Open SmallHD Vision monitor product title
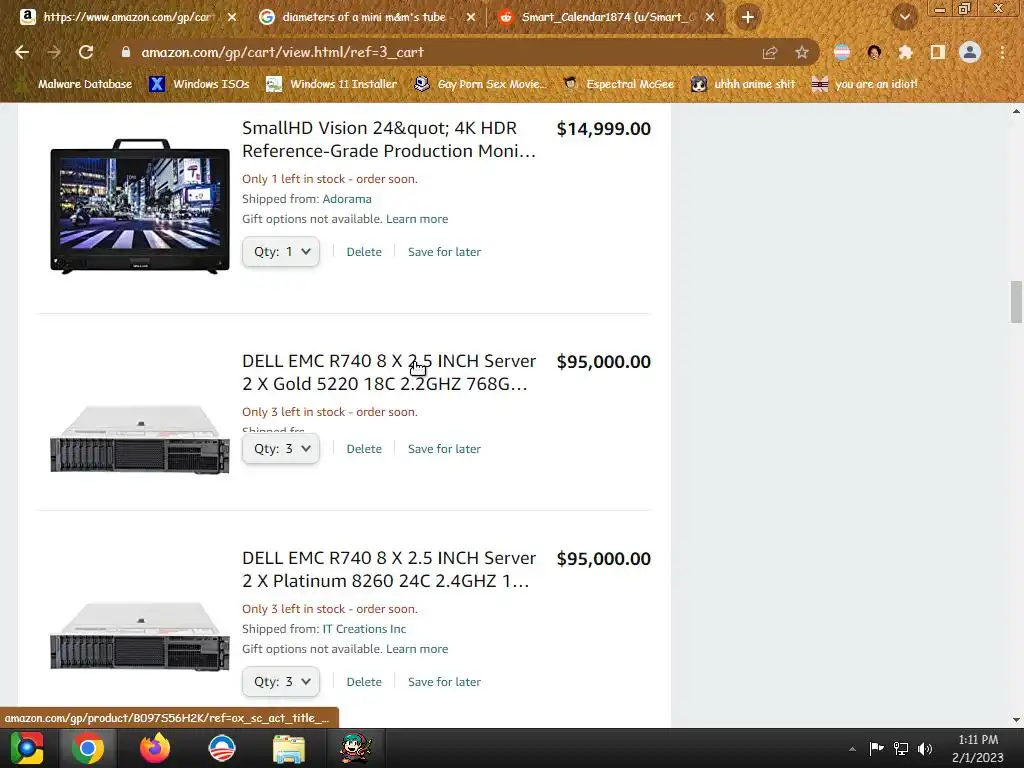The height and width of the screenshot is (768, 1024). coord(389,139)
